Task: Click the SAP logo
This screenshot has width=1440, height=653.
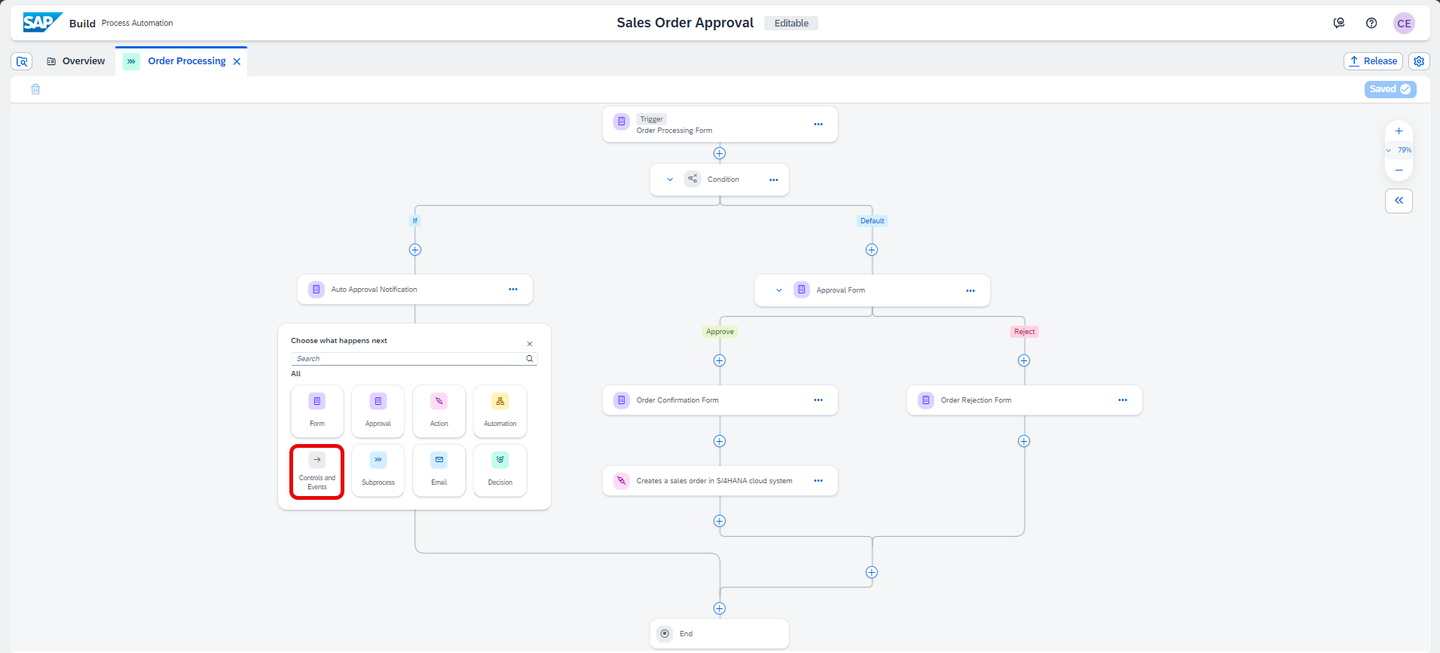Action: coord(43,22)
